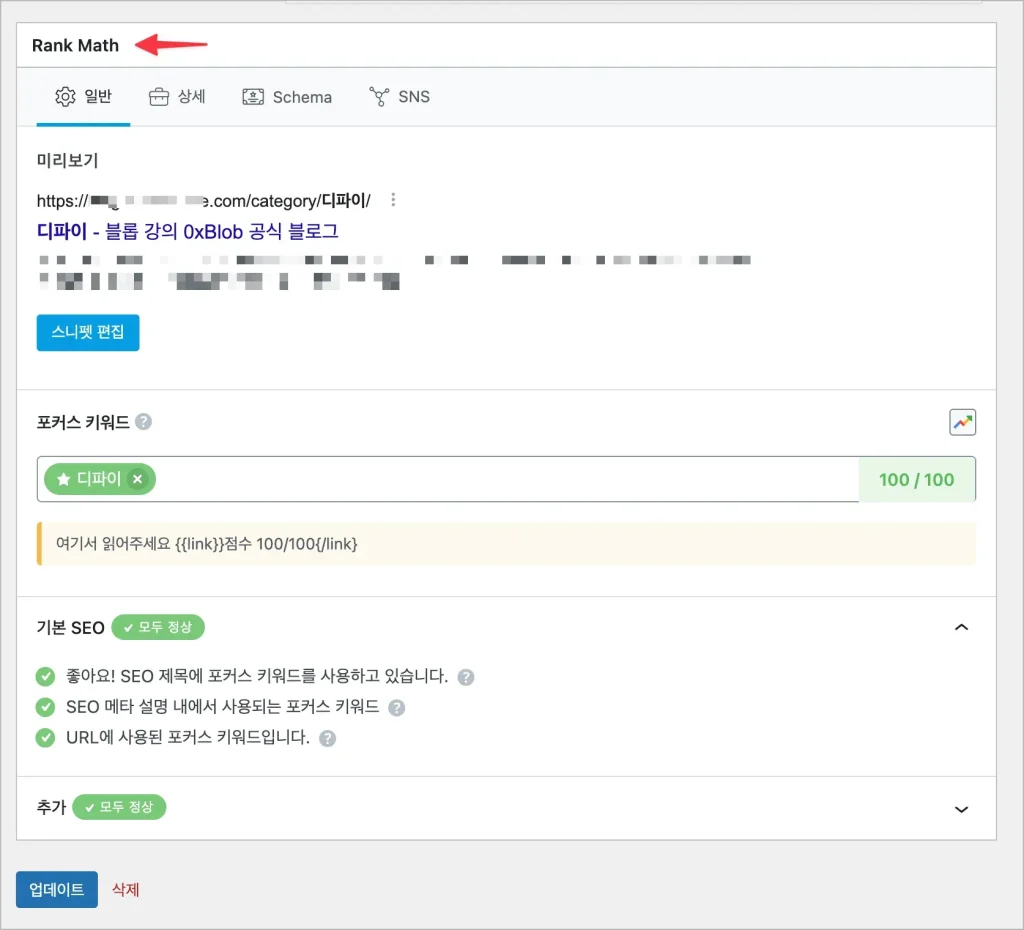The image size is (1024, 930).
Task: Open the Schema tab via its icon
Action: pyautogui.click(x=252, y=96)
